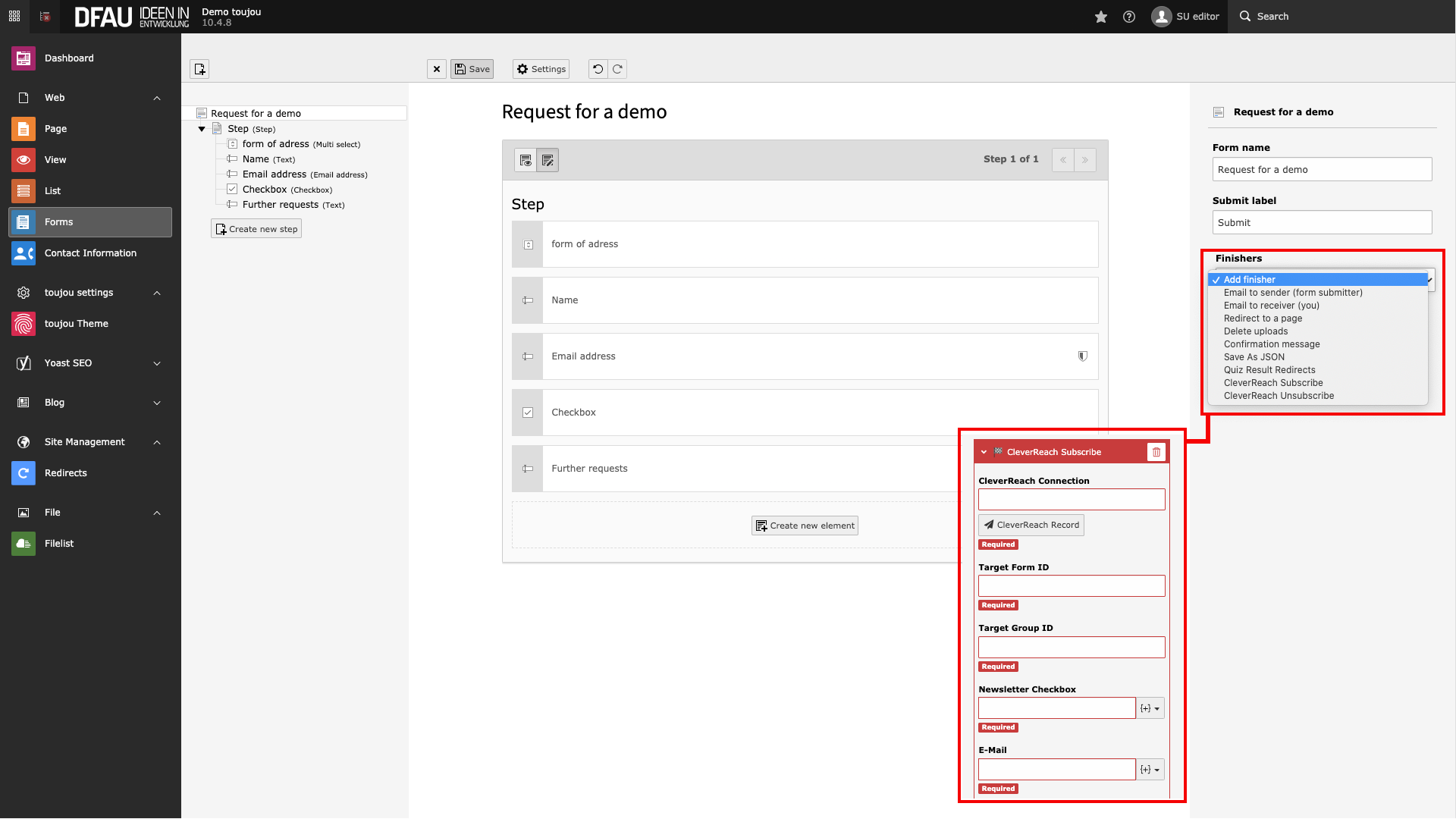Viewport: 1456px width, 819px height.
Task: Close the form editor with X button
Action: click(x=437, y=69)
